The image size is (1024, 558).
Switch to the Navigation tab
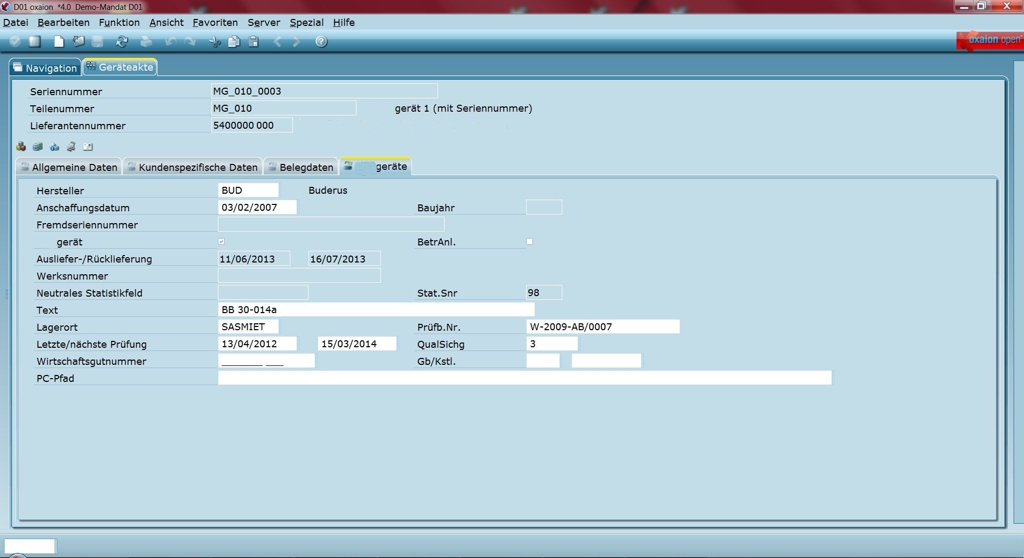coord(45,68)
